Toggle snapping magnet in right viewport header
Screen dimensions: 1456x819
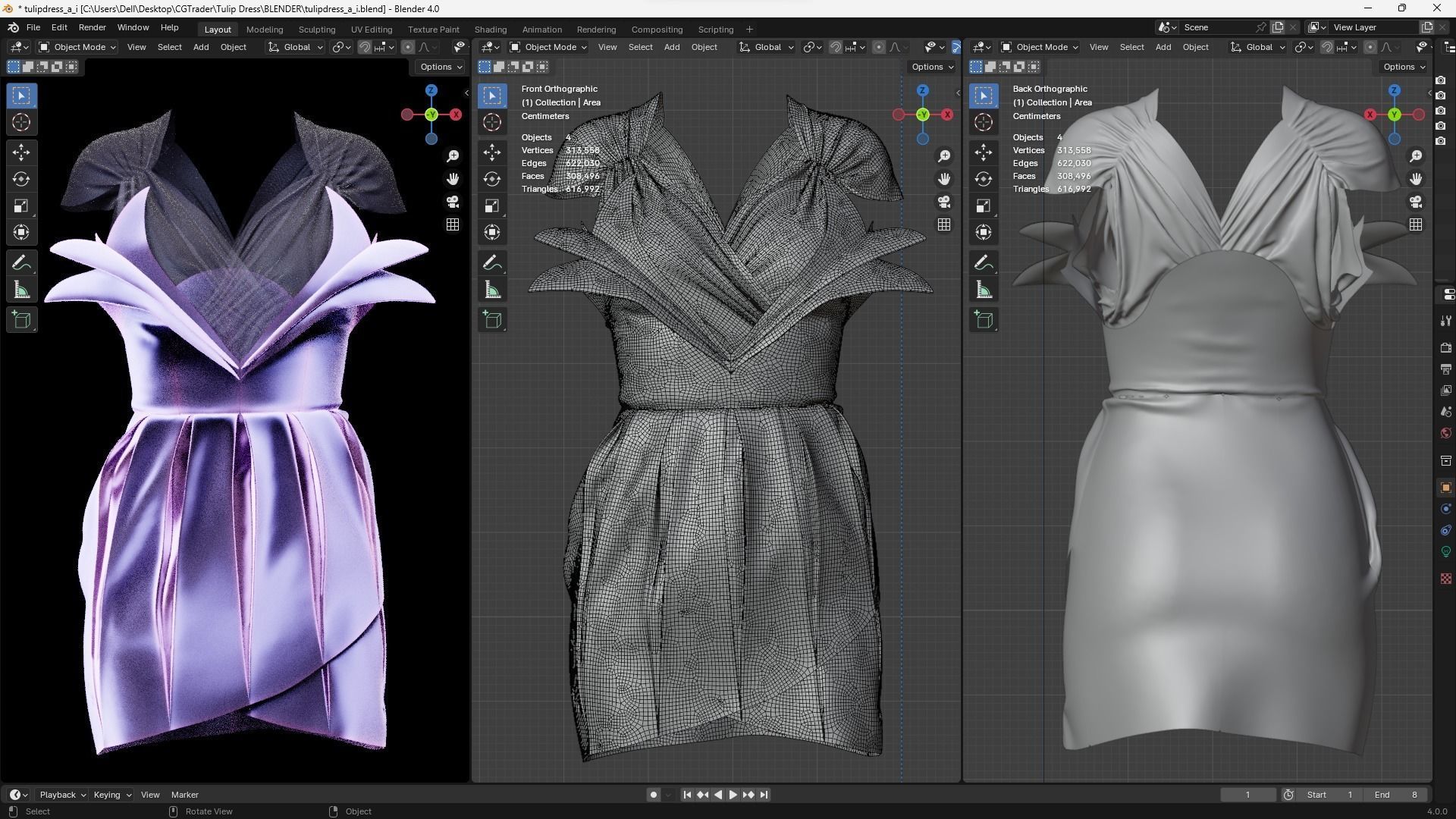[1327, 47]
